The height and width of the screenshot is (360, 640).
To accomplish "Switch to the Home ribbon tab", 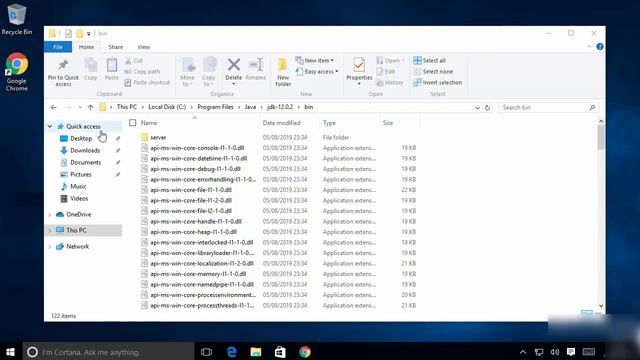I will (86, 47).
